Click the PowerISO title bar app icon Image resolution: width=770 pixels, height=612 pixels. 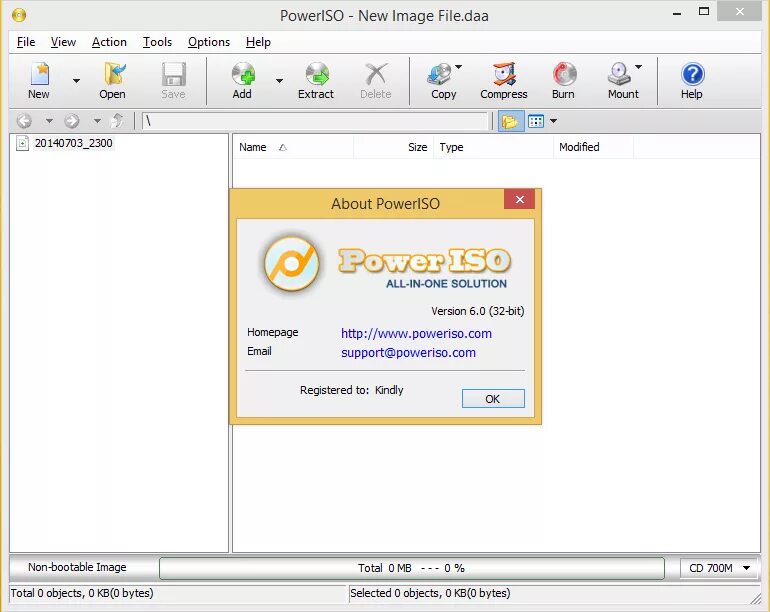click(x=19, y=15)
